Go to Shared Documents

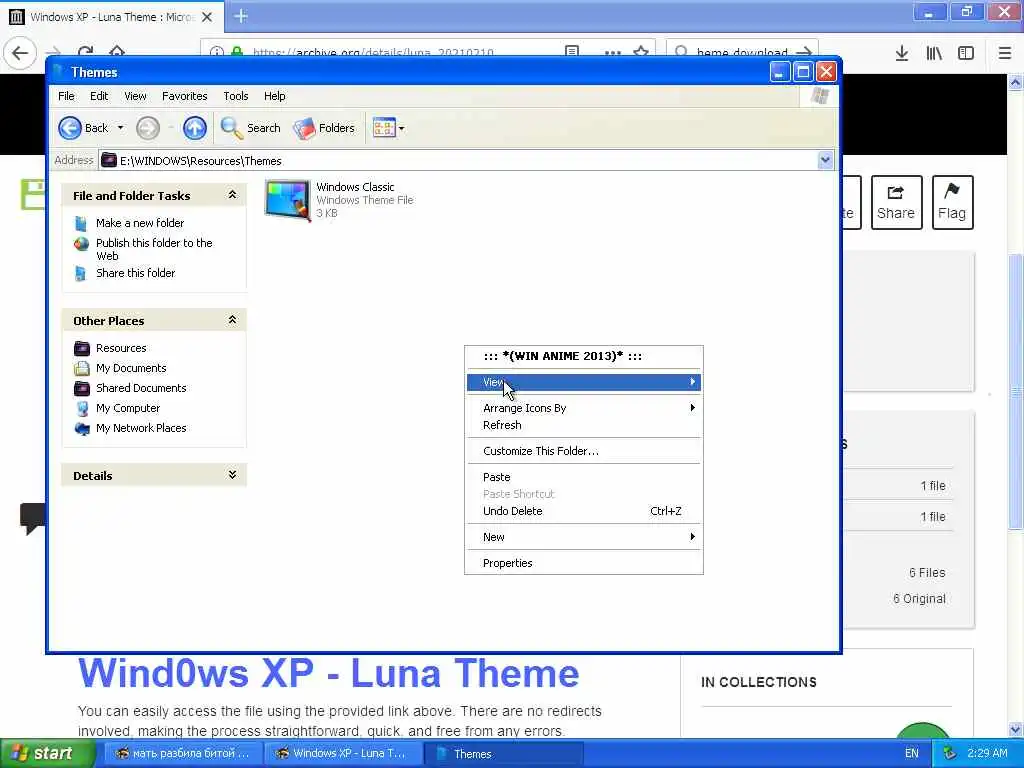pyautogui.click(x=141, y=388)
